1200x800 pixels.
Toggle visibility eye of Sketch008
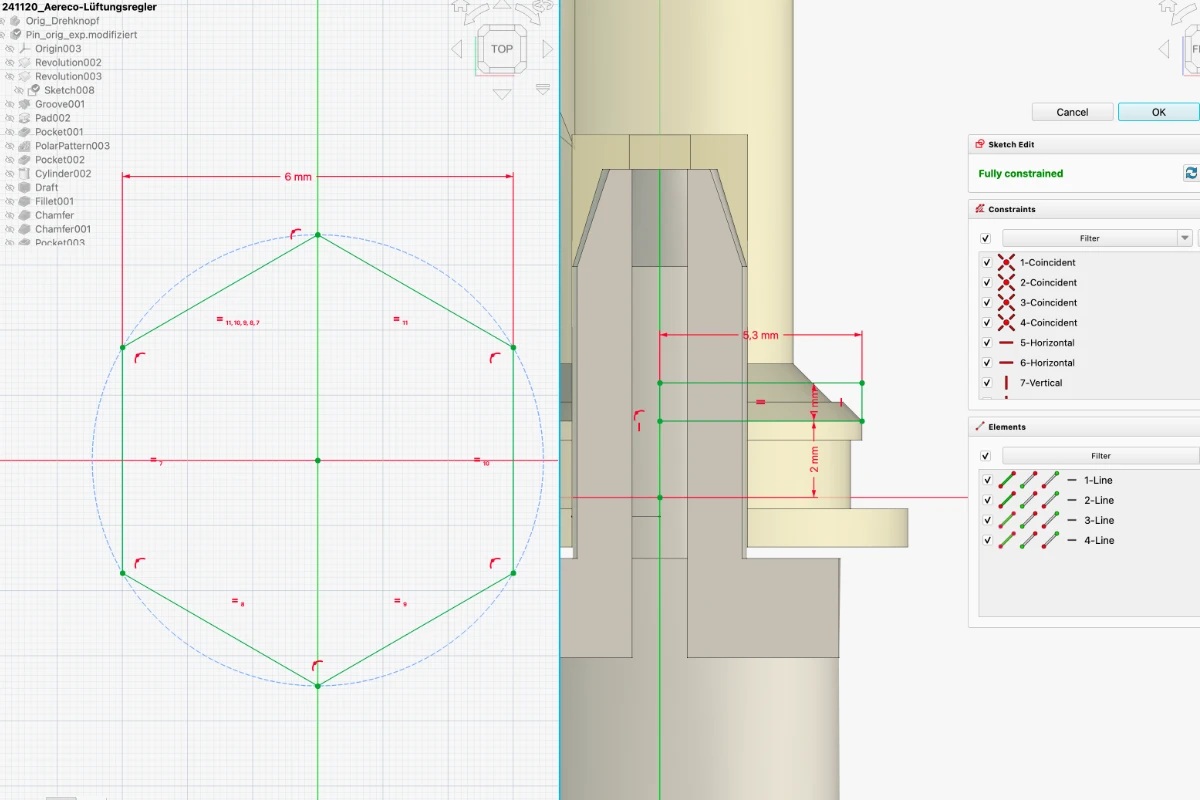click(x=19, y=90)
